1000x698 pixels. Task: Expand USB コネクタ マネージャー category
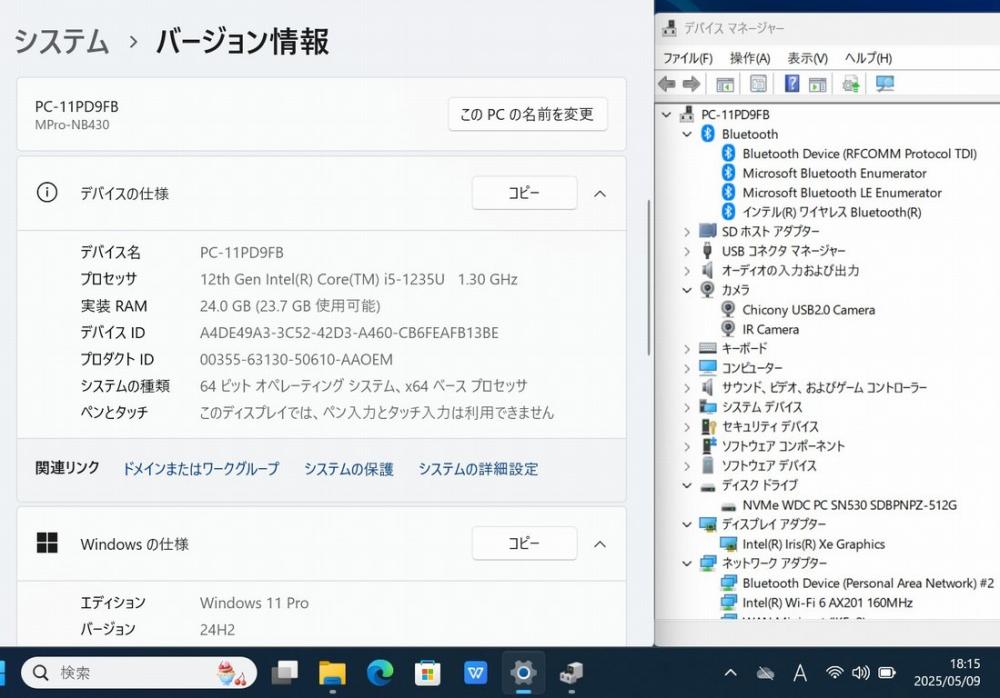687,251
